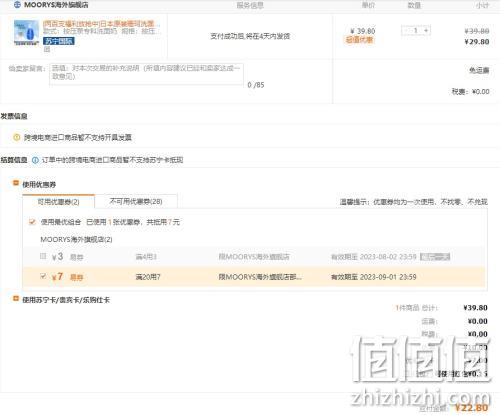The image size is (500, 415).
Task: Check the ¥3 coupon checkbox
Action: (x=43, y=256)
